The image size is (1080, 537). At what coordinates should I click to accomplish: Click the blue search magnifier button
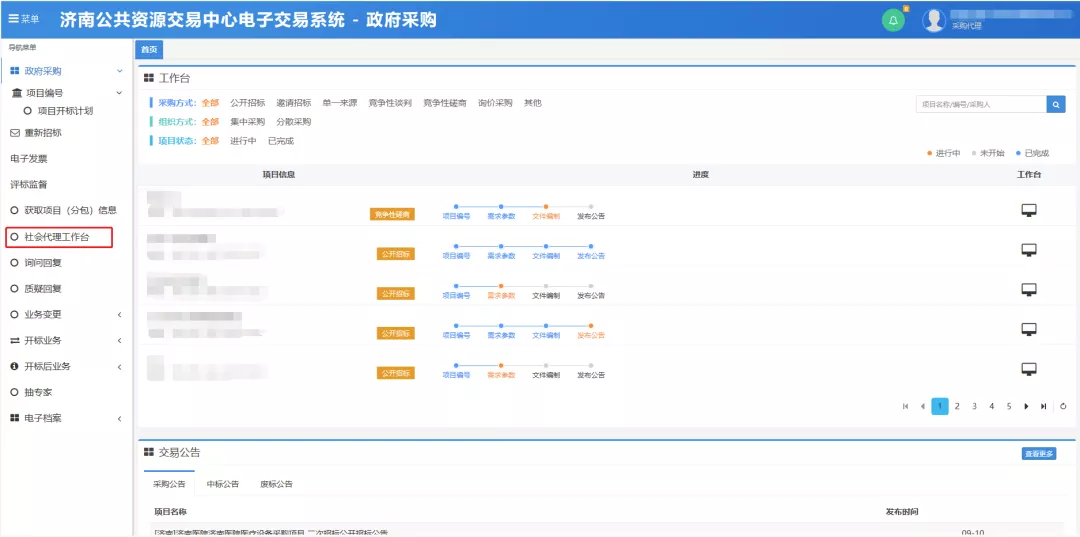(x=1056, y=104)
